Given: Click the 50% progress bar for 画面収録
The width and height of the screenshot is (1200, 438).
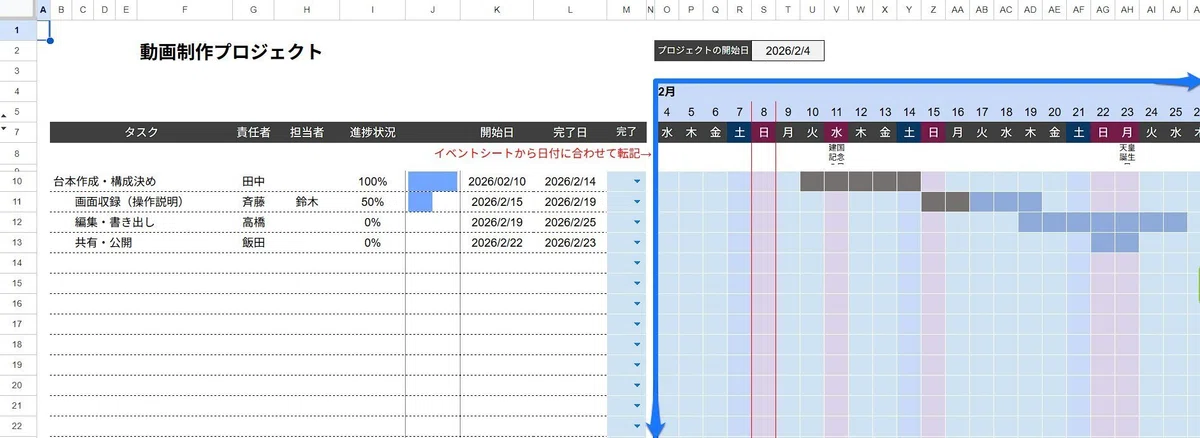Looking at the screenshot, I should 420,202.
